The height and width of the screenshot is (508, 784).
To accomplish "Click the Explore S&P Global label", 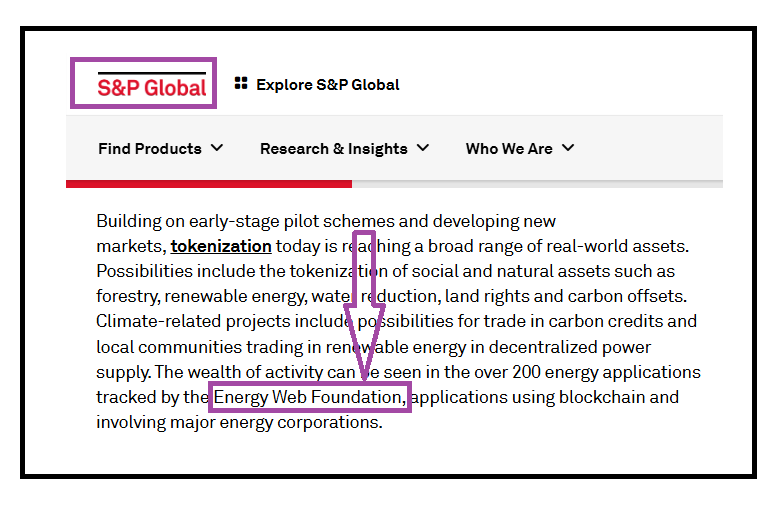I will (328, 84).
